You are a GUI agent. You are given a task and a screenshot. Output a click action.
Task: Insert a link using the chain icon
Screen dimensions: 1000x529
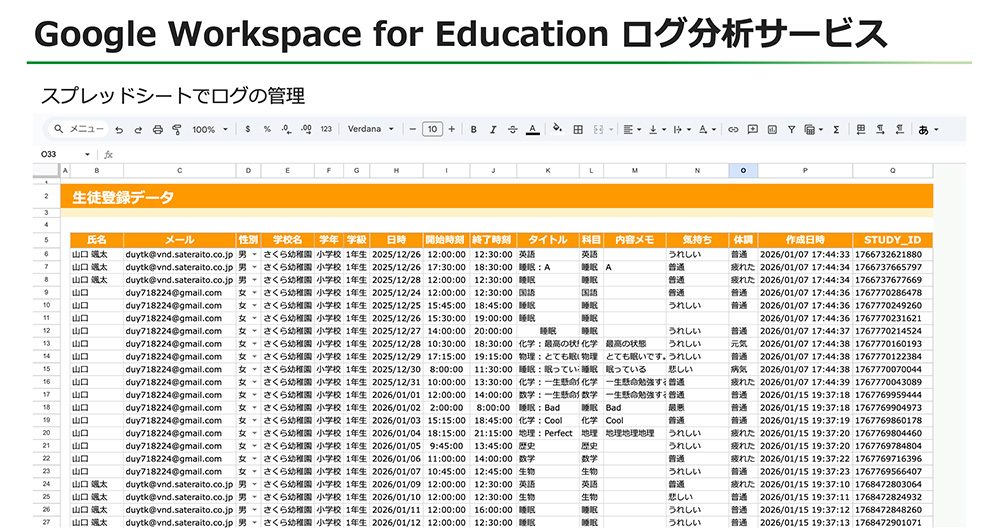coord(733,130)
